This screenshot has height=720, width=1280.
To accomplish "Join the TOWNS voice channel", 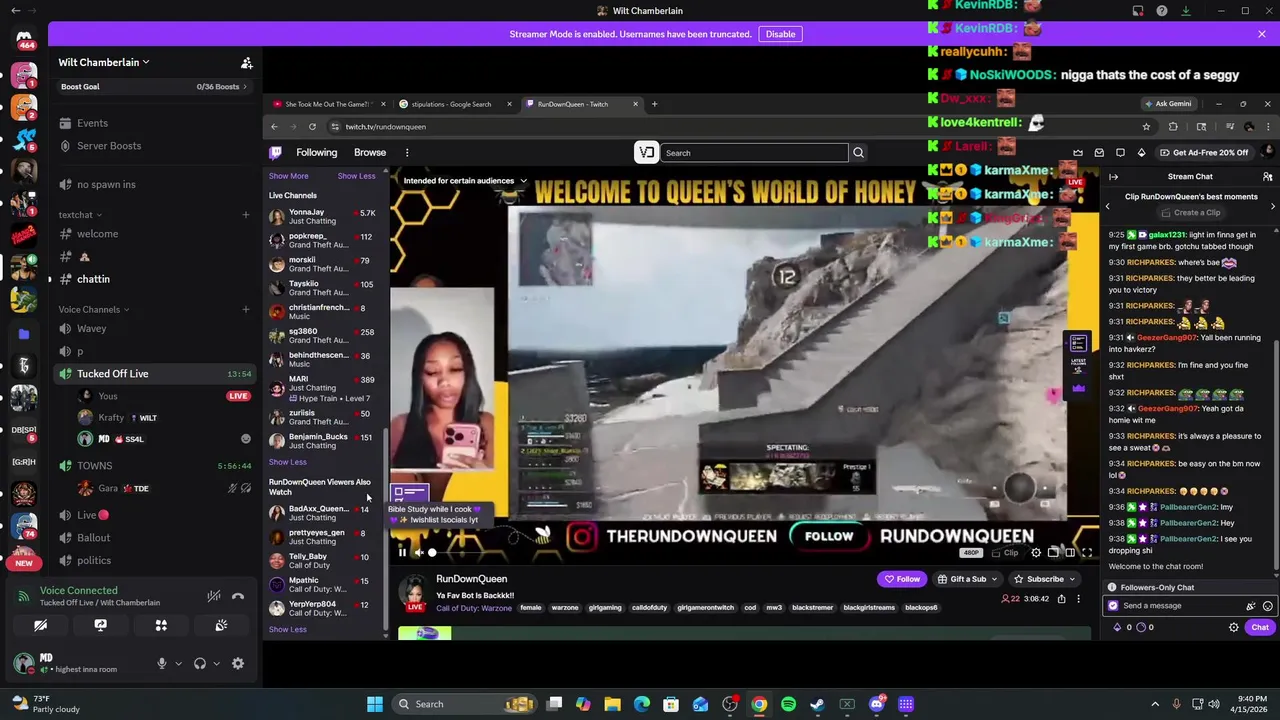I will point(155,466).
